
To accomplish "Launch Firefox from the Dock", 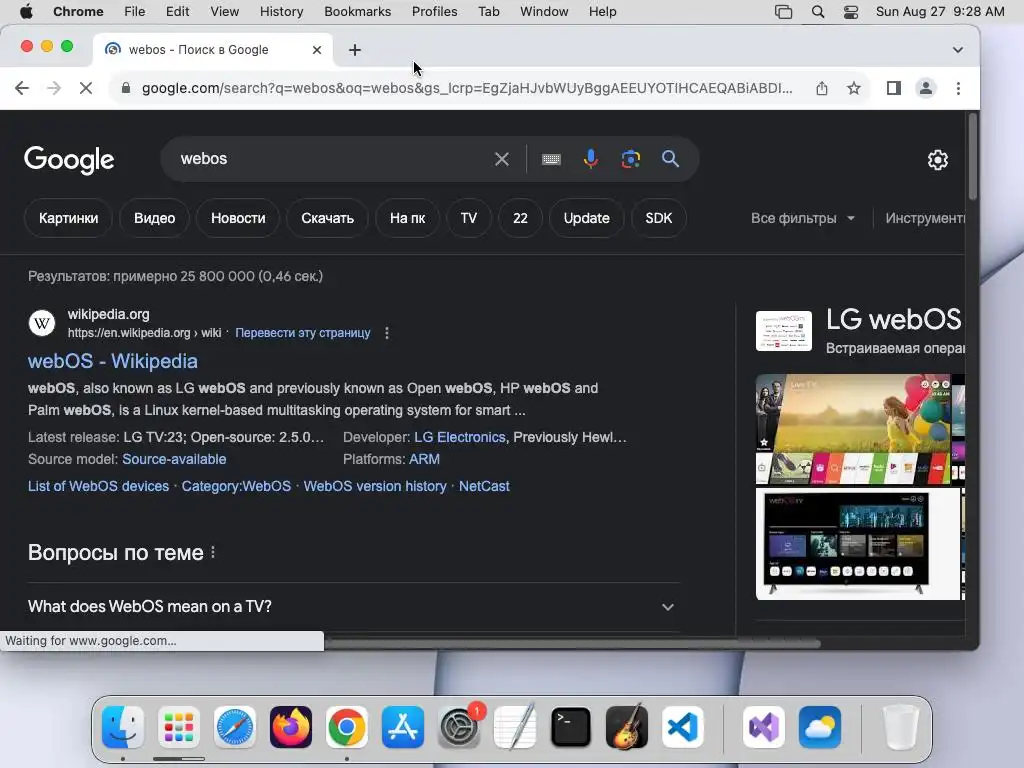I will tap(291, 727).
